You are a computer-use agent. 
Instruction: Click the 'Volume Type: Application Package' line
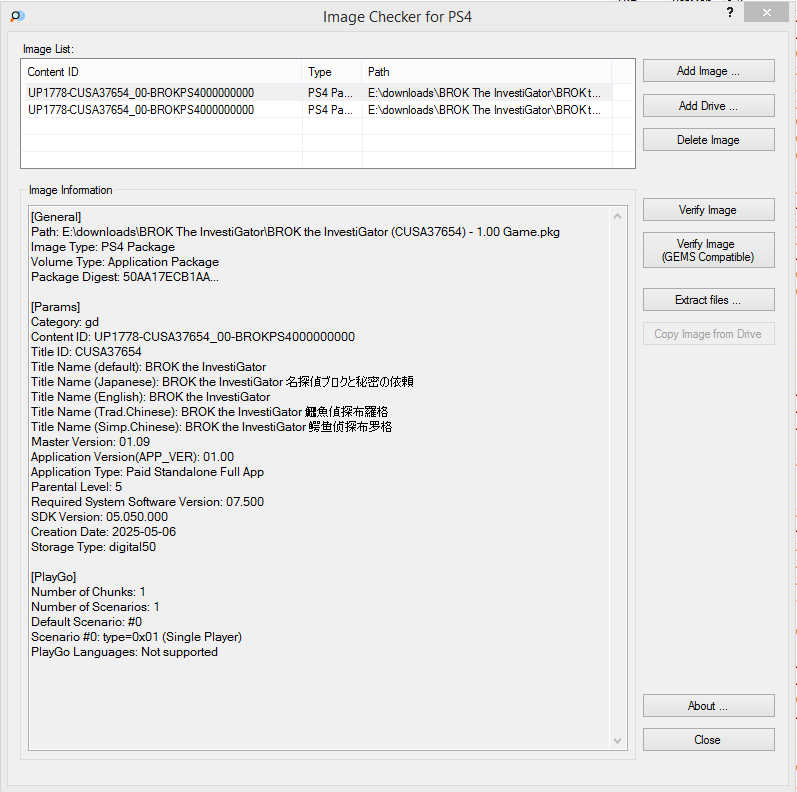(x=125, y=262)
